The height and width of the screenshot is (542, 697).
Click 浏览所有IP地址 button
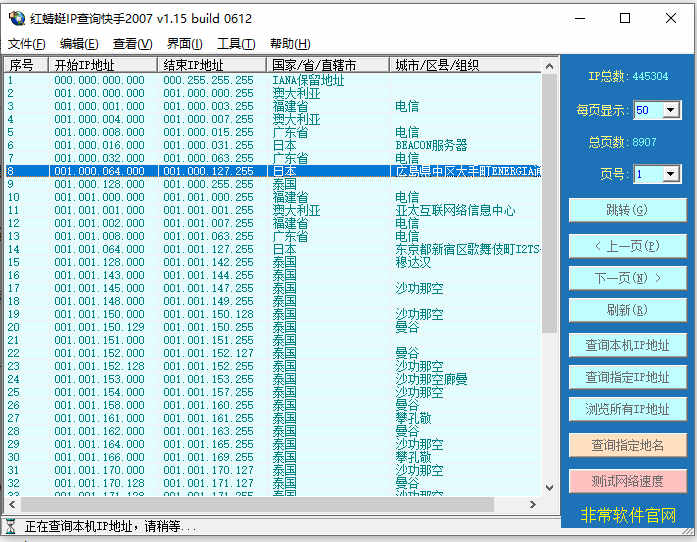627,409
